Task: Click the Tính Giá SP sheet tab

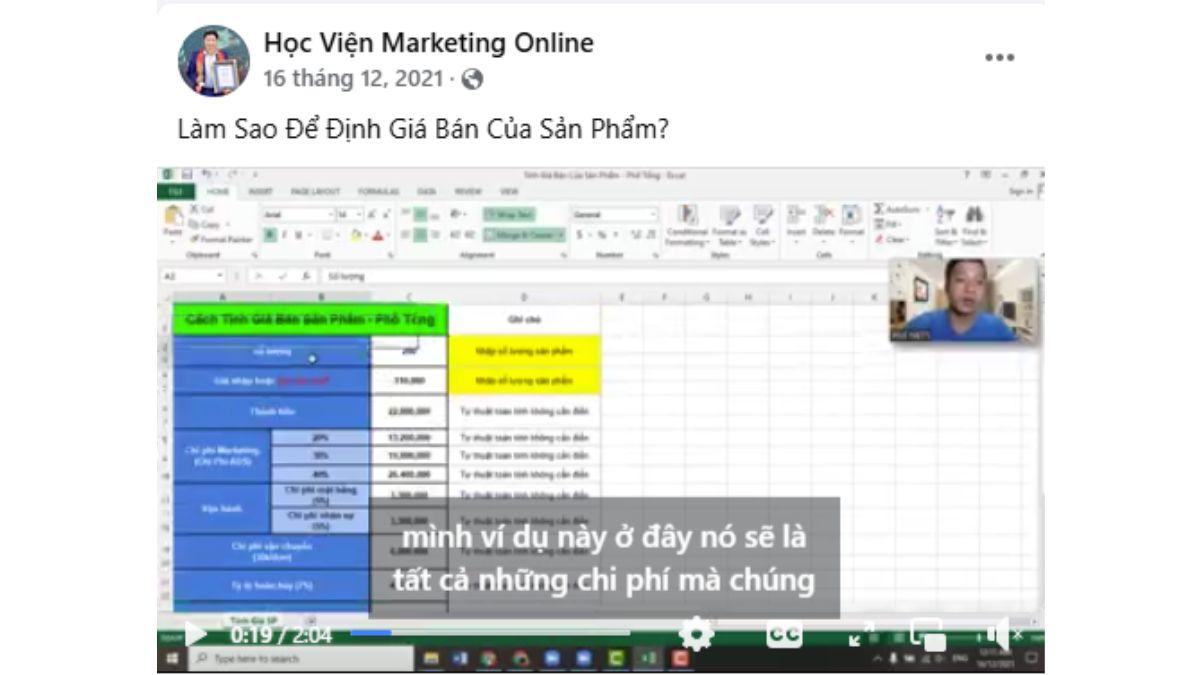Action: [254, 620]
